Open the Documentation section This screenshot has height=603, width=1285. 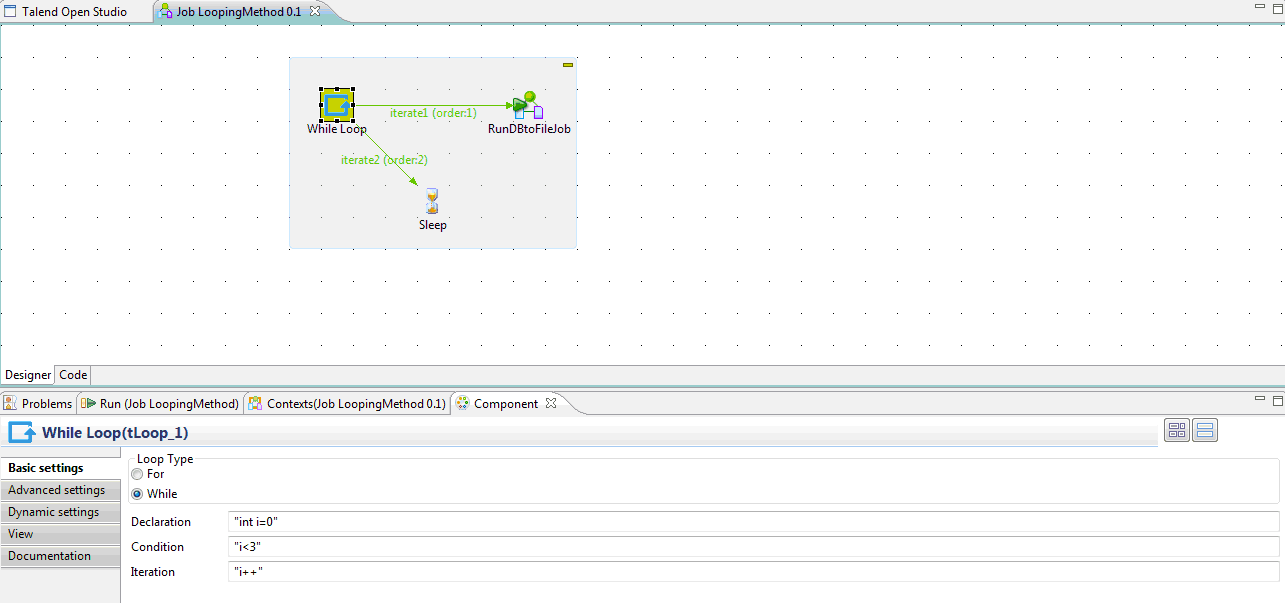point(50,556)
